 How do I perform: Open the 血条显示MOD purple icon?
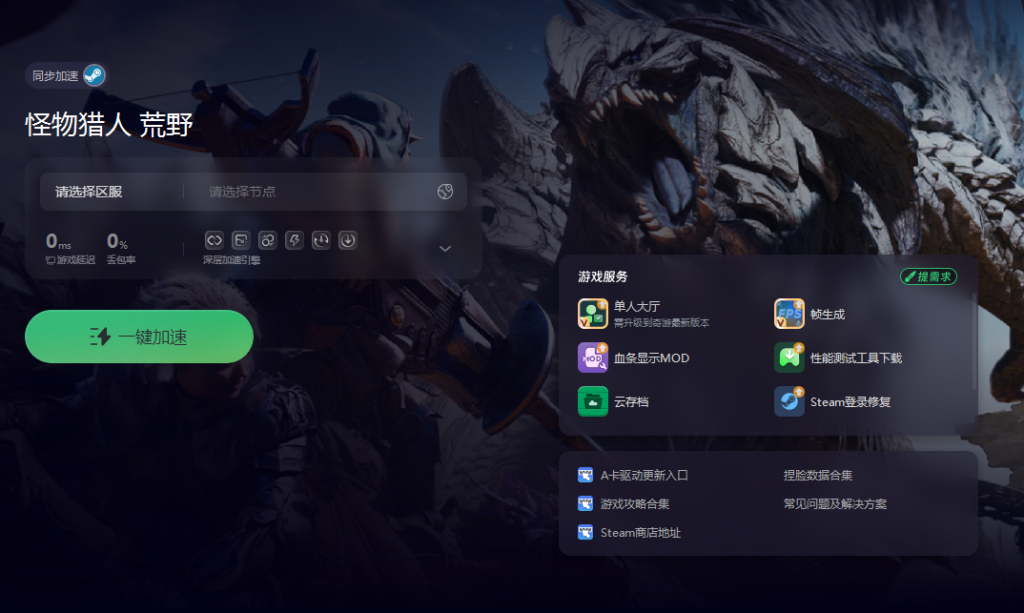(593, 357)
